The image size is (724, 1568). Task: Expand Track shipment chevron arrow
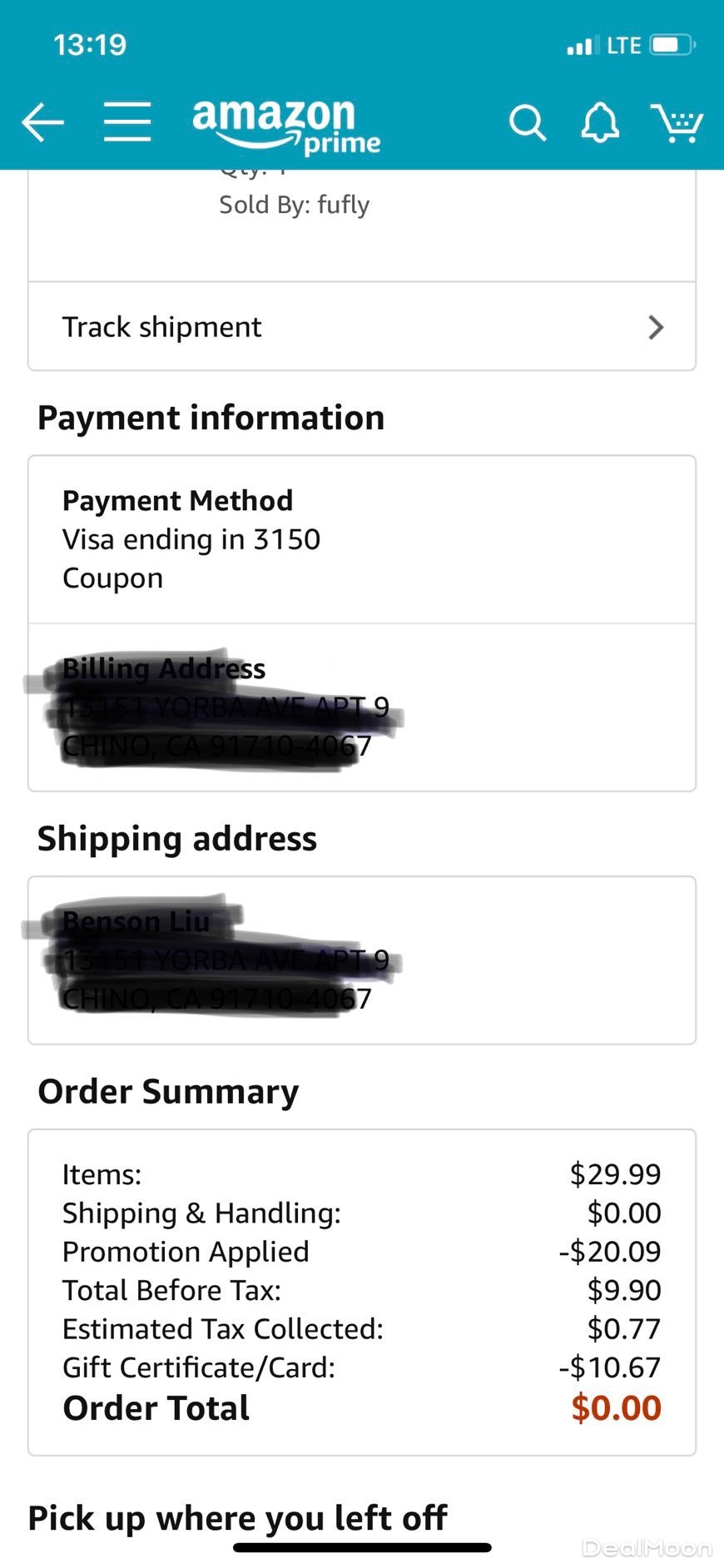pyautogui.click(x=656, y=327)
